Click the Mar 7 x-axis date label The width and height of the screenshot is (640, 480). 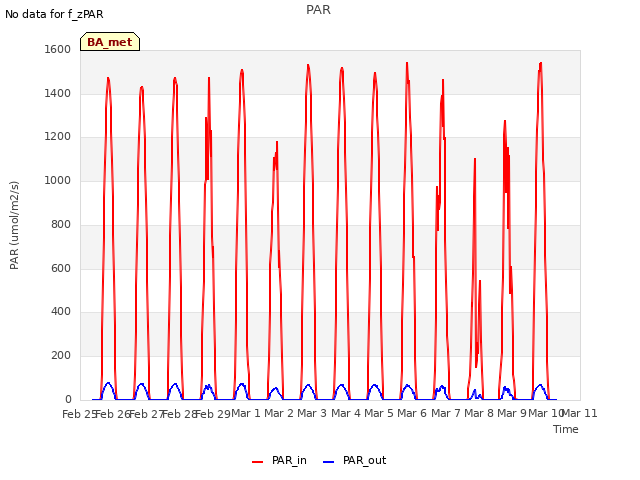[x=446, y=413]
